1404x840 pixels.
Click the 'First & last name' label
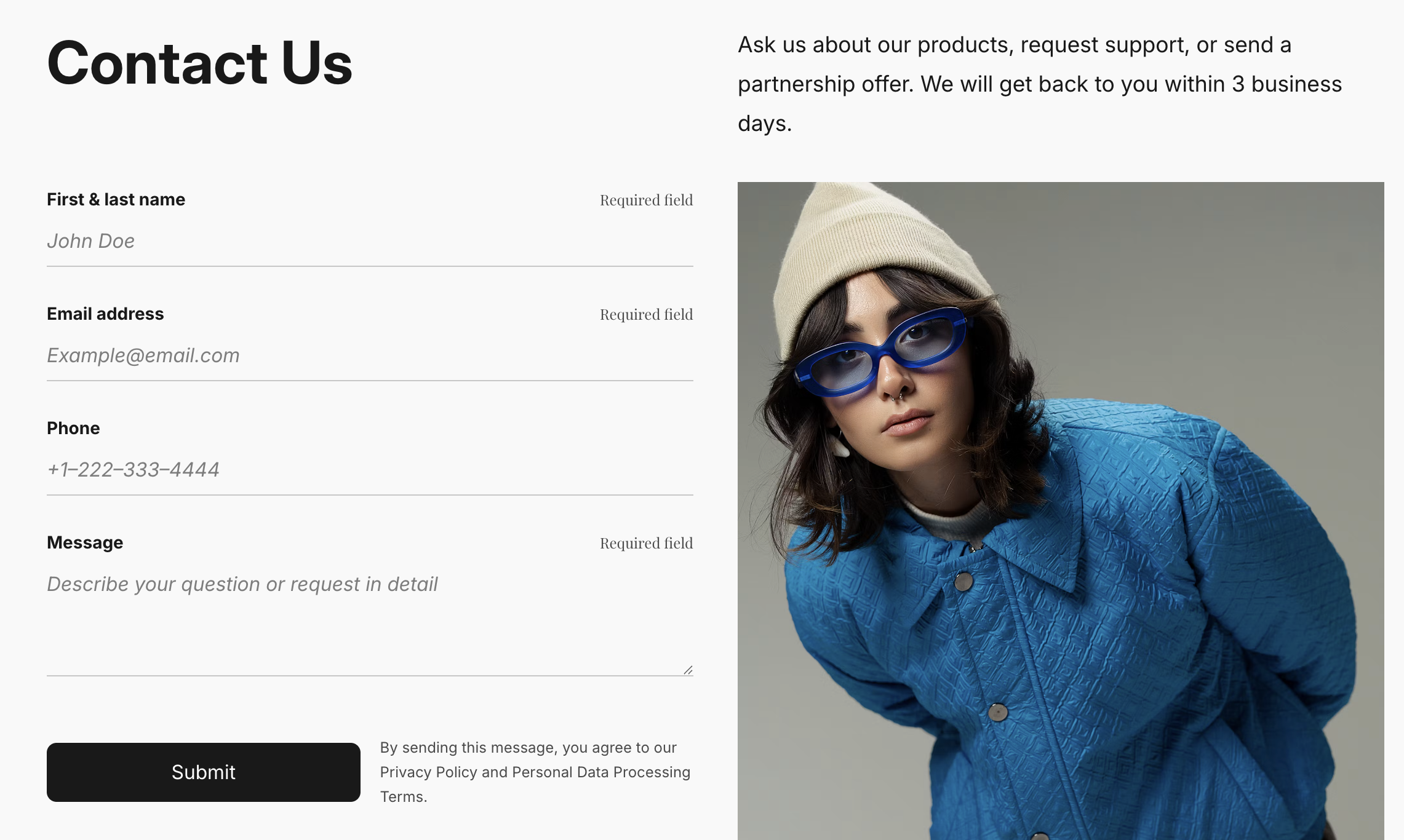point(116,199)
